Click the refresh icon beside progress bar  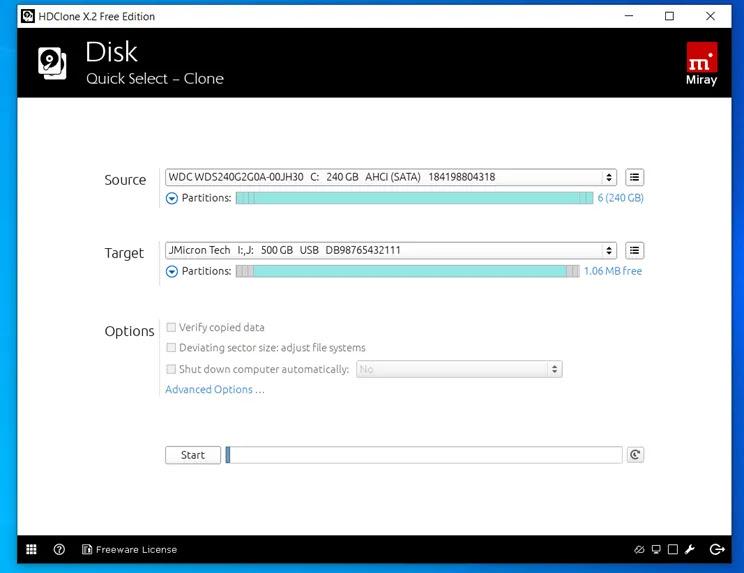[x=635, y=455]
